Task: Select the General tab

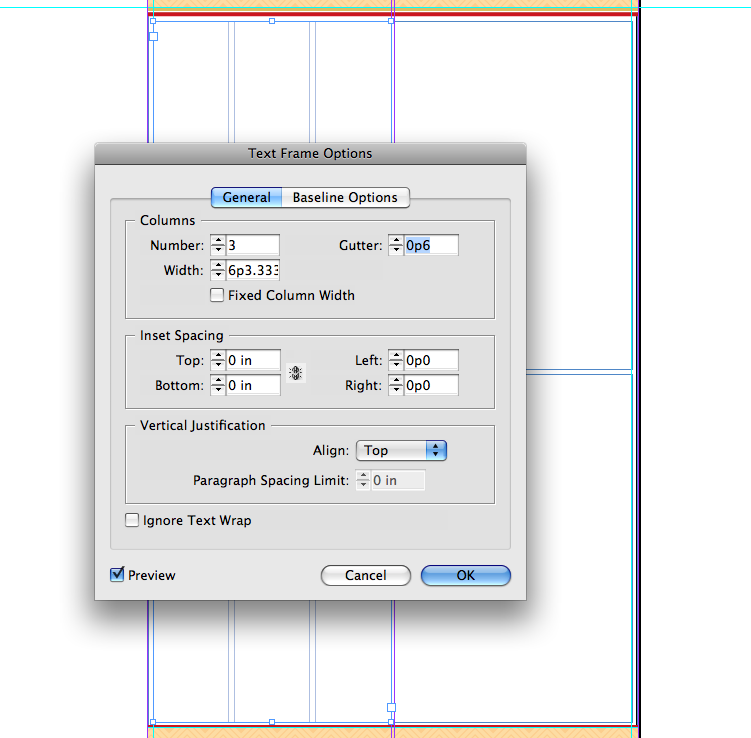Action: click(x=246, y=197)
